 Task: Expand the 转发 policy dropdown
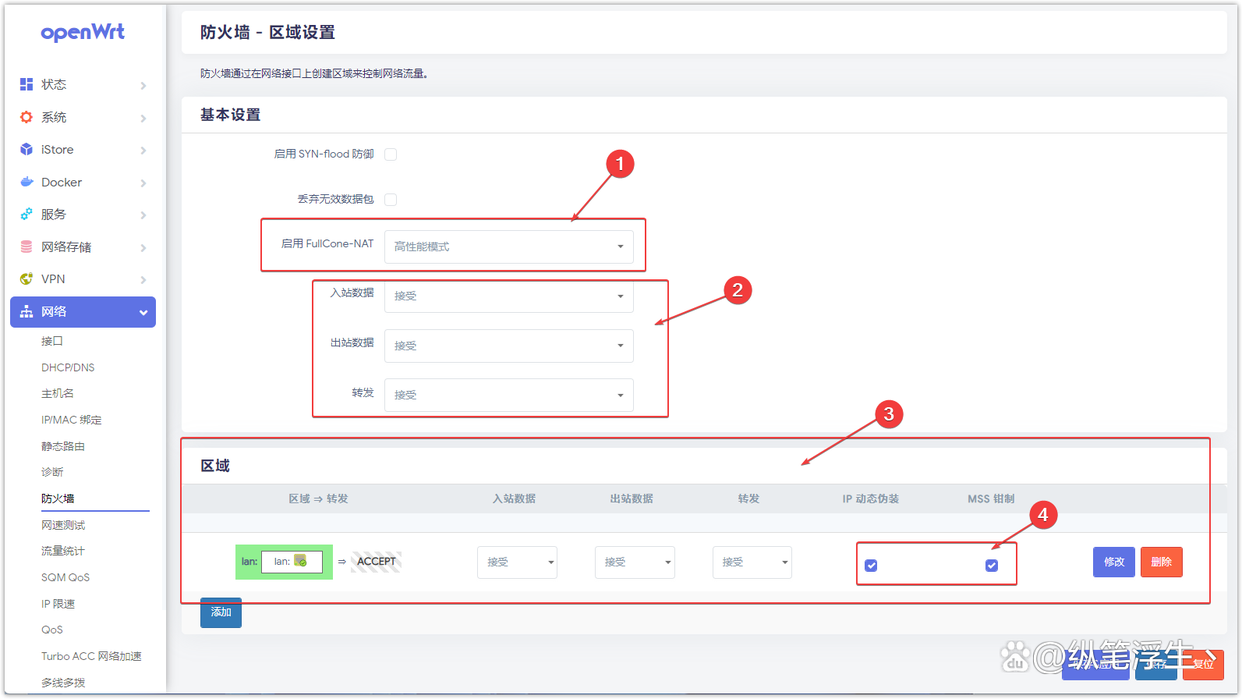click(508, 394)
